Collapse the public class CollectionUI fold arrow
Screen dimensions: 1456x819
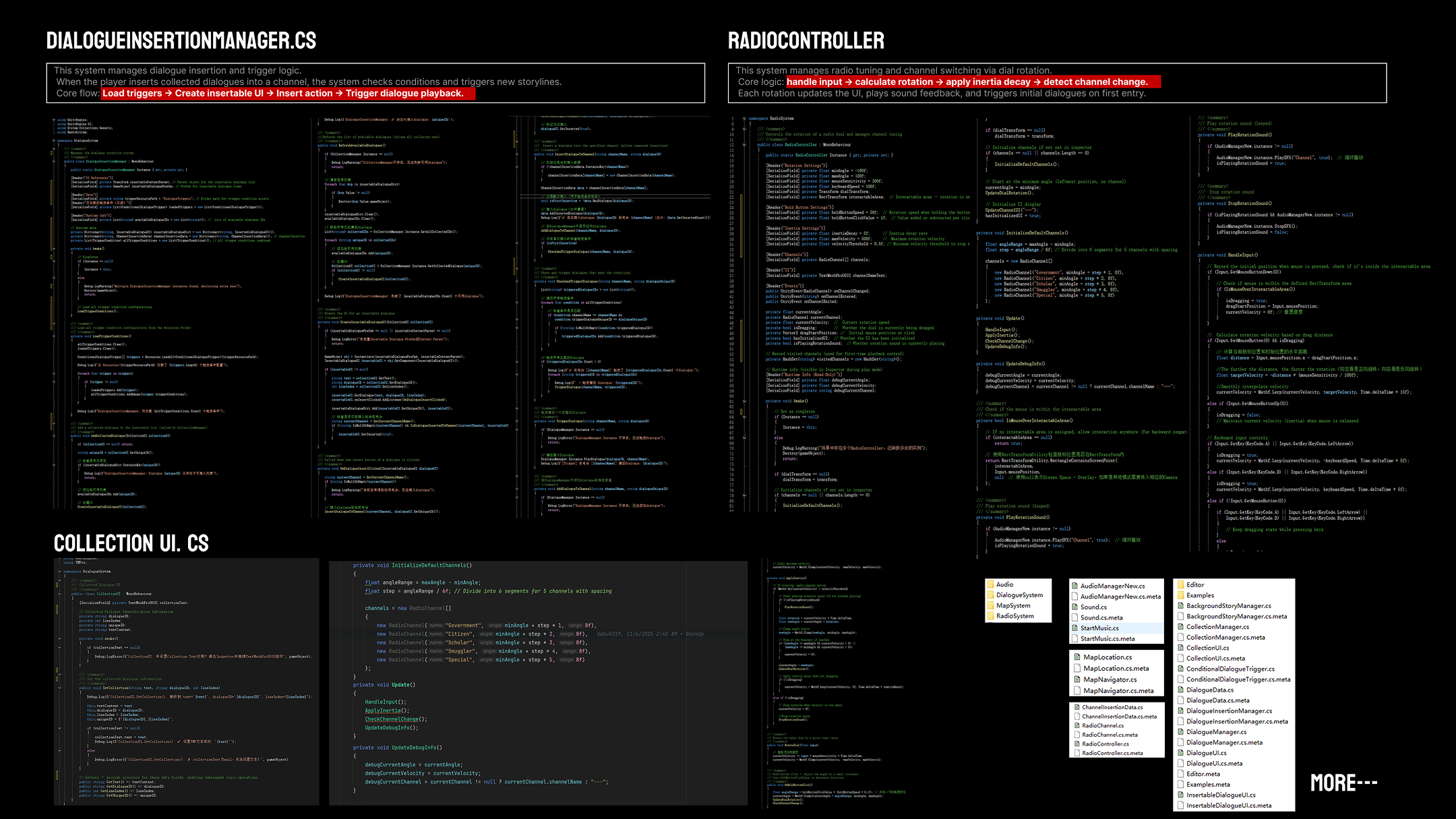click(59, 594)
